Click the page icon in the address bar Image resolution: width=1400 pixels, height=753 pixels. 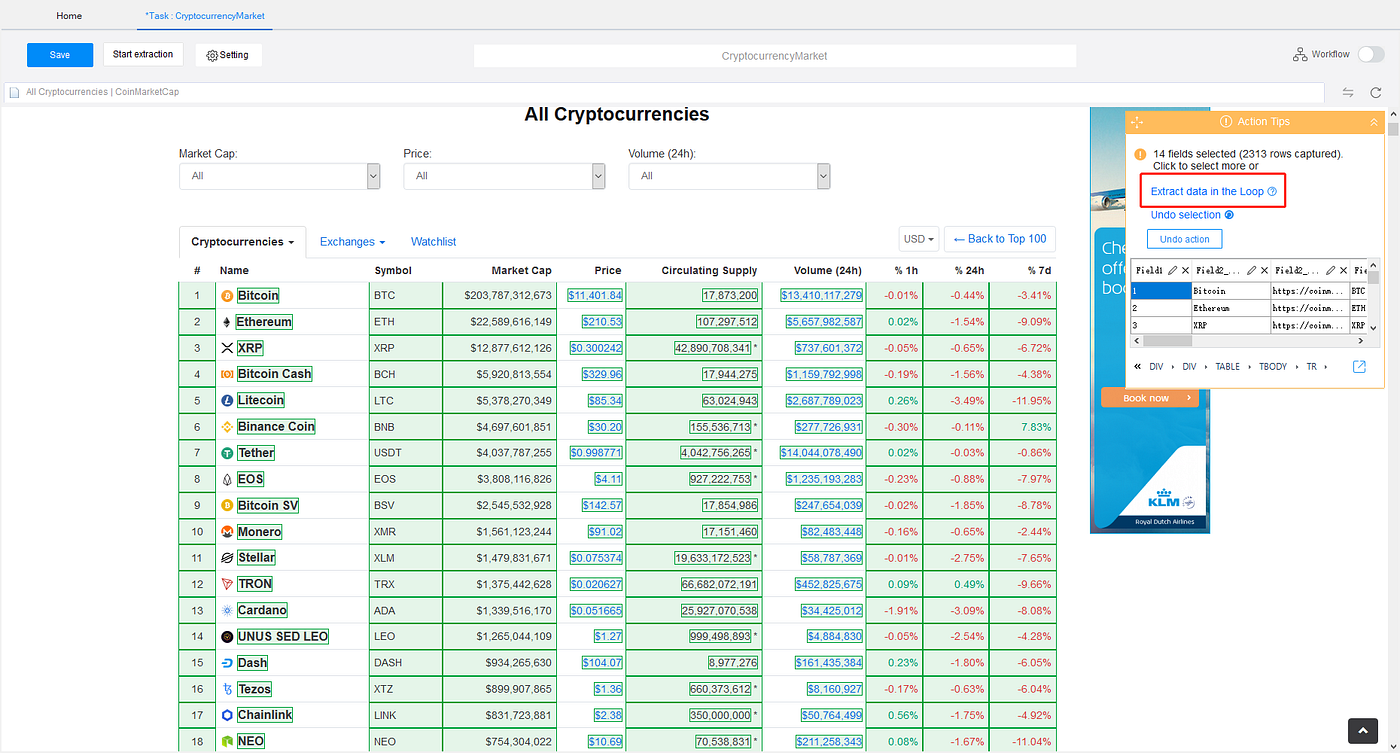(14, 92)
